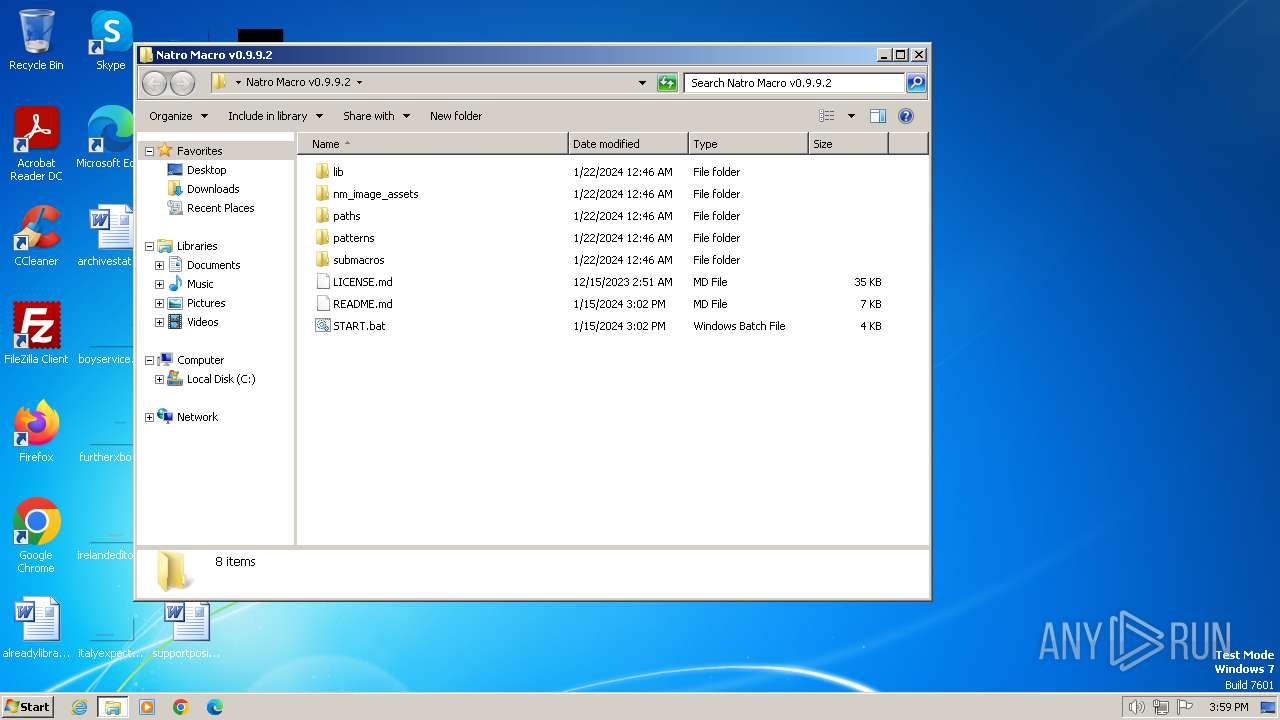Open Chrome from the taskbar

tap(181, 707)
